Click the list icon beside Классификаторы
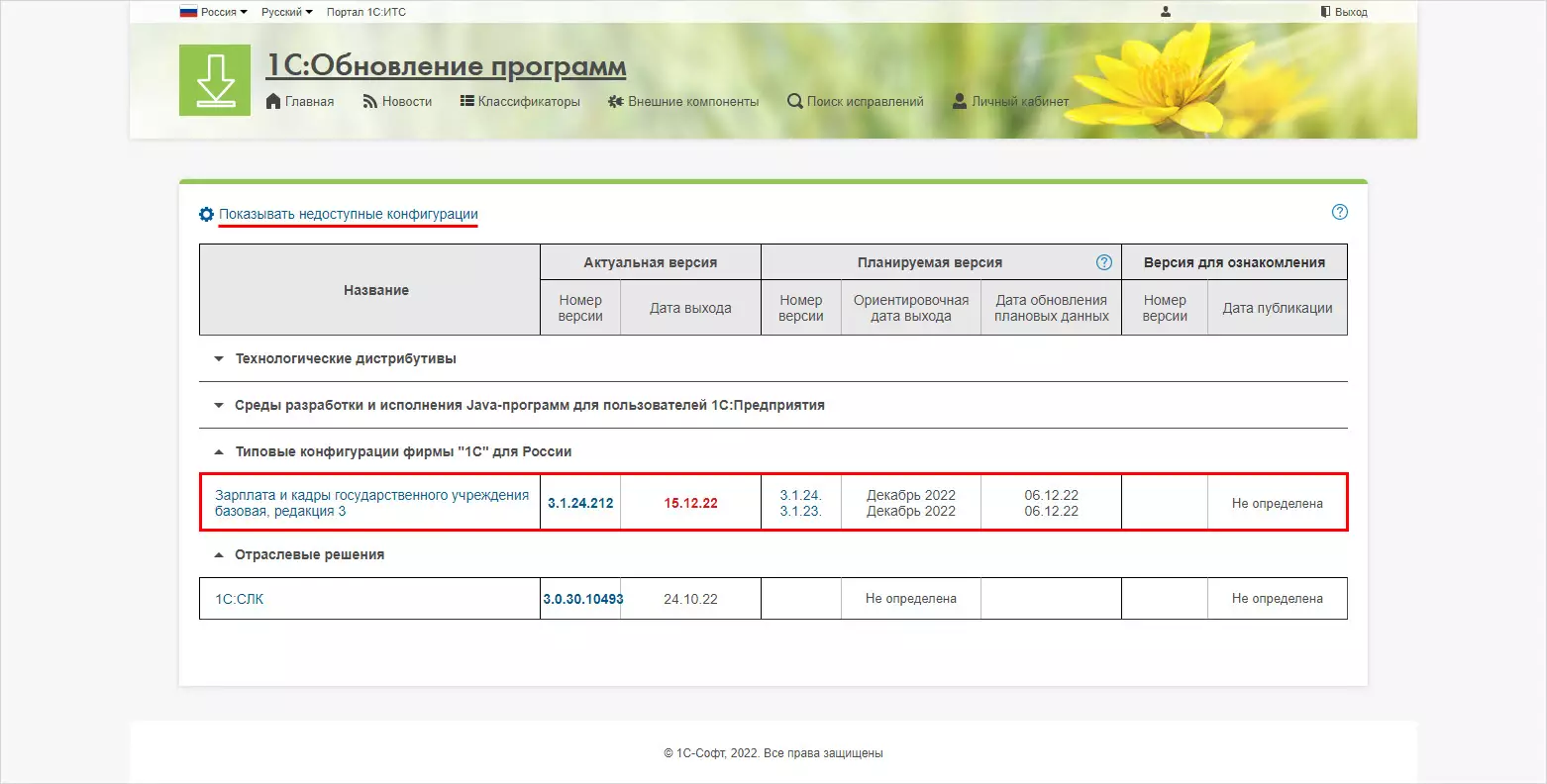The height and width of the screenshot is (784, 1547). coord(467,101)
